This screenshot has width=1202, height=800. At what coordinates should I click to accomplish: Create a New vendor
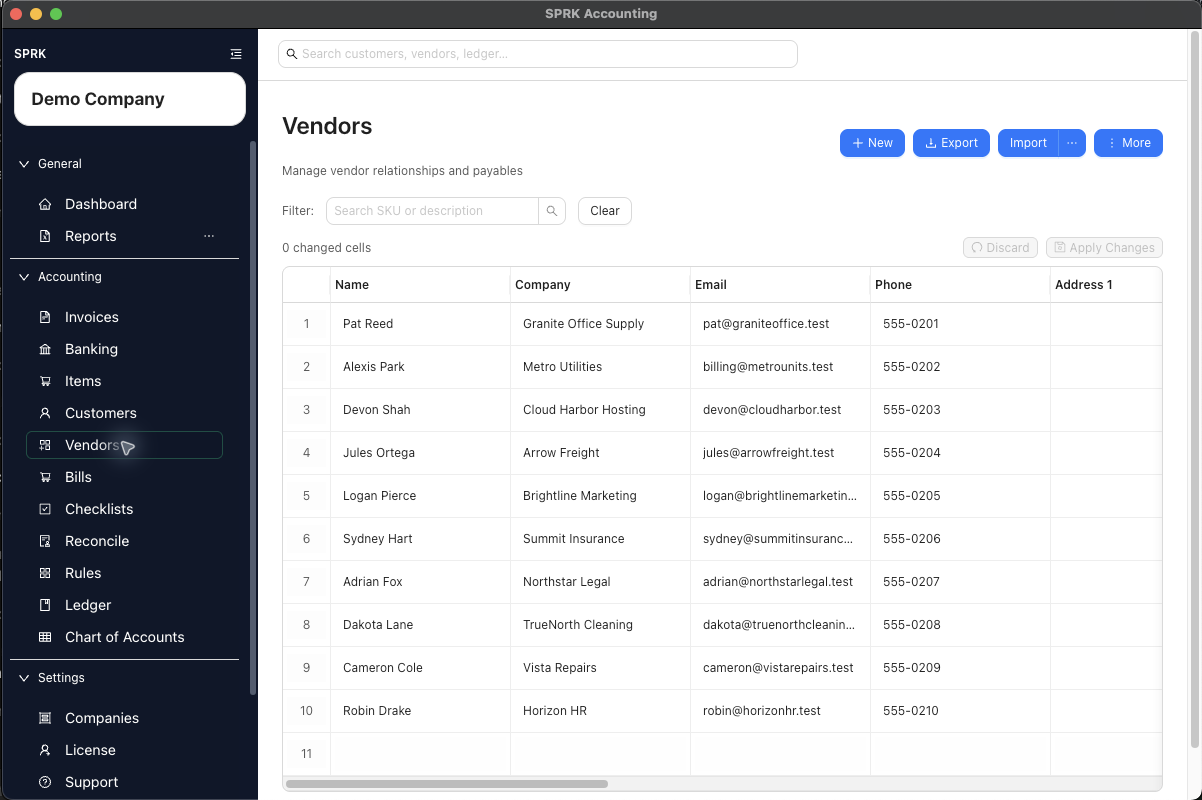872,143
